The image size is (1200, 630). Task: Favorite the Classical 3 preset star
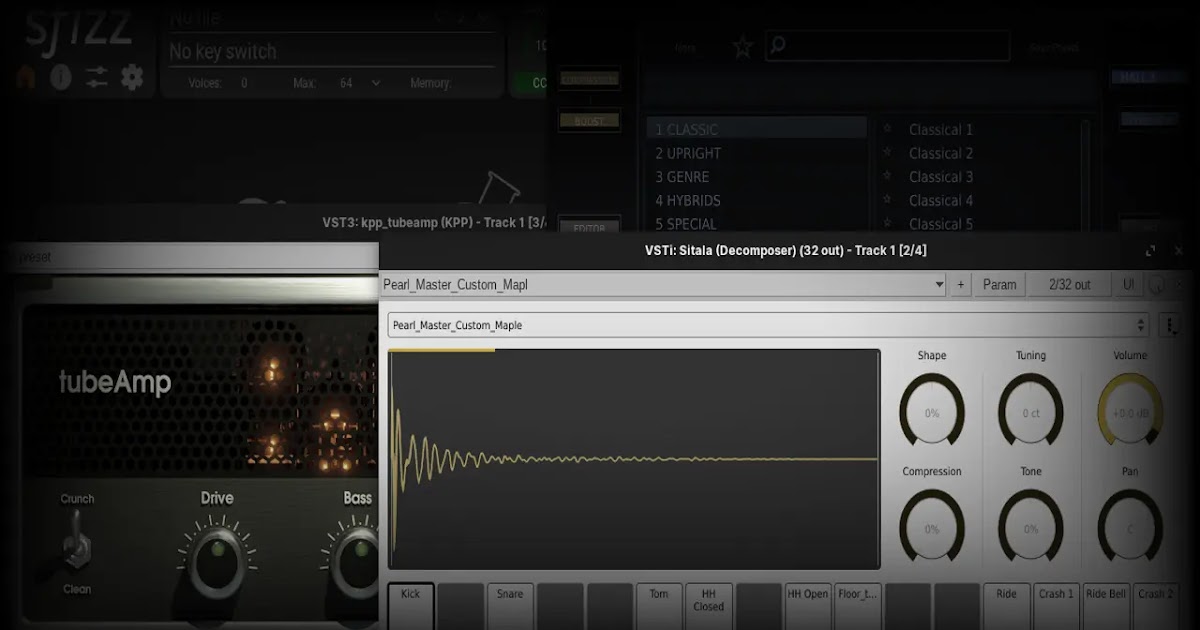click(x=887, y=177)
